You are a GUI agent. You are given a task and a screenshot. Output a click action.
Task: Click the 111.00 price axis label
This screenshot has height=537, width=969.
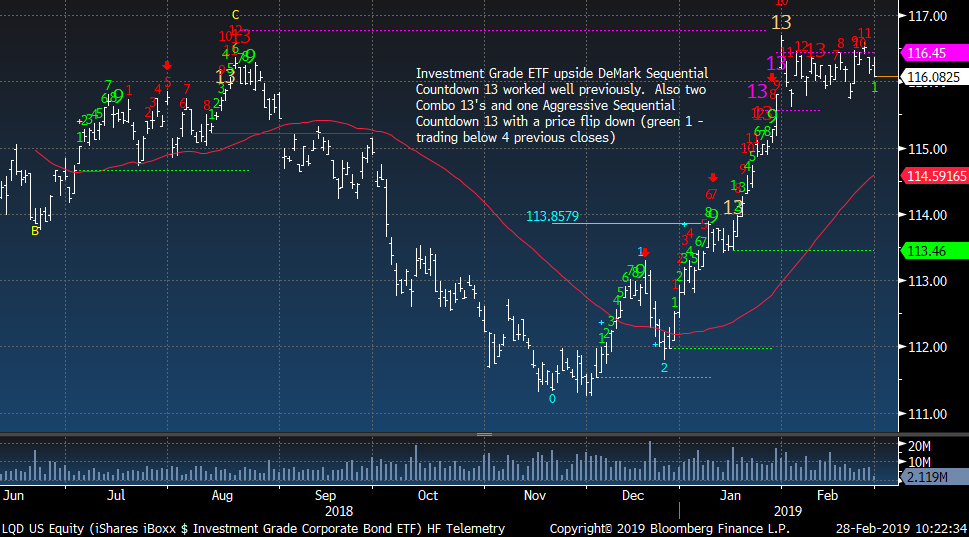pos(927,414)
